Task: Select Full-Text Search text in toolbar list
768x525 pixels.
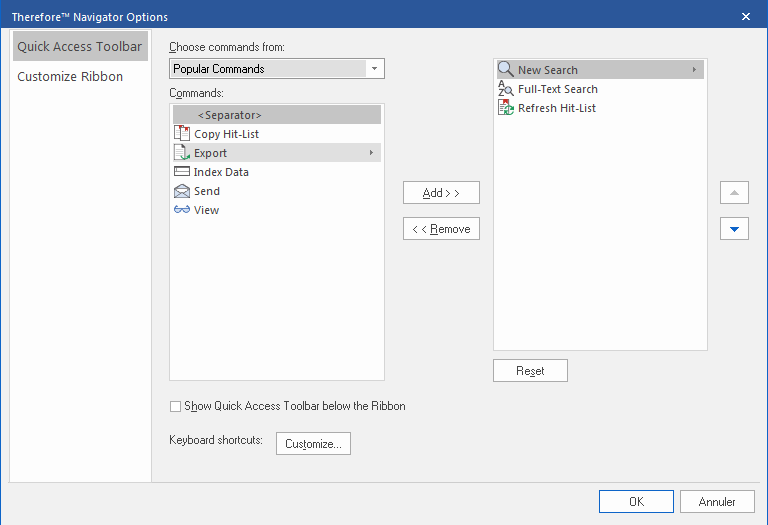Action: 558,89
